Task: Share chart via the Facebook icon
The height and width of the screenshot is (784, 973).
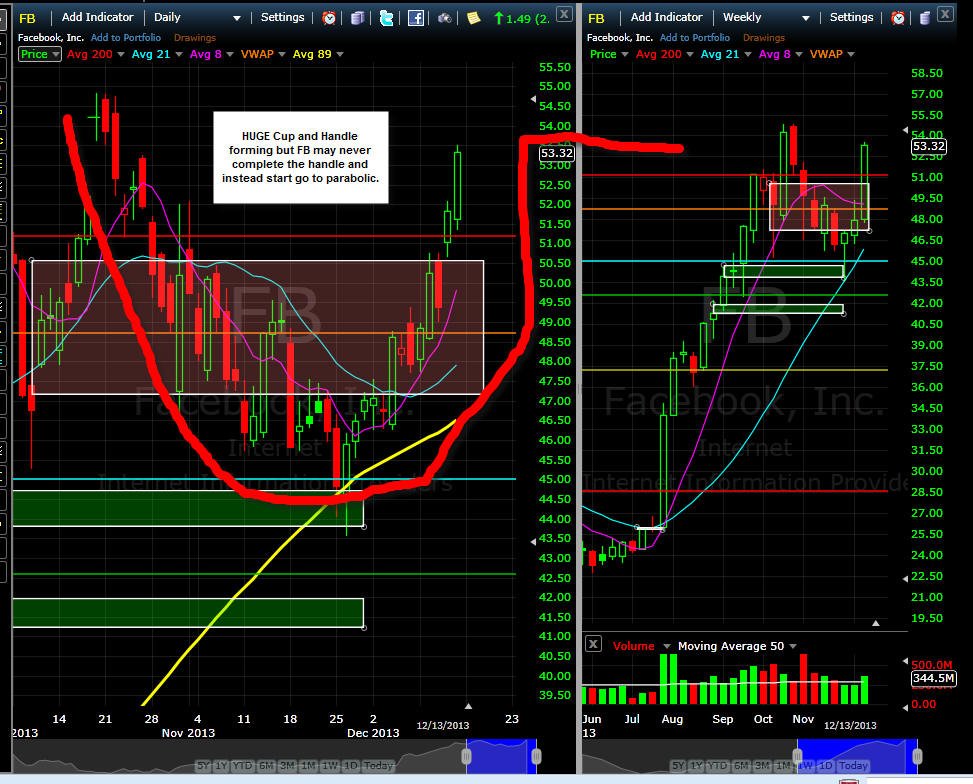Action: [416, 18]
